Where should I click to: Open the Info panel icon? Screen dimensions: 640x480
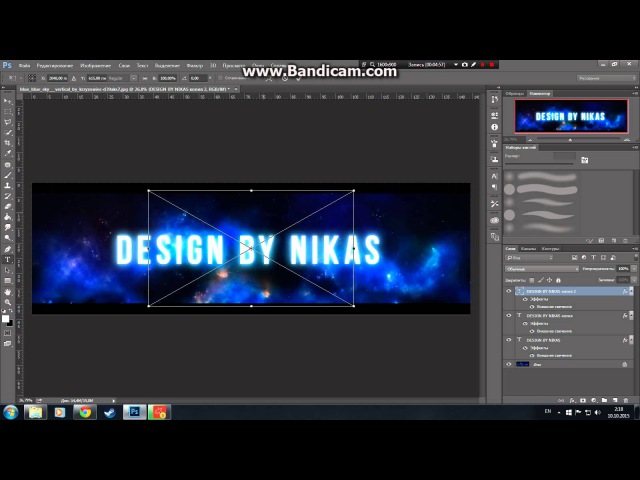(494, 127)
